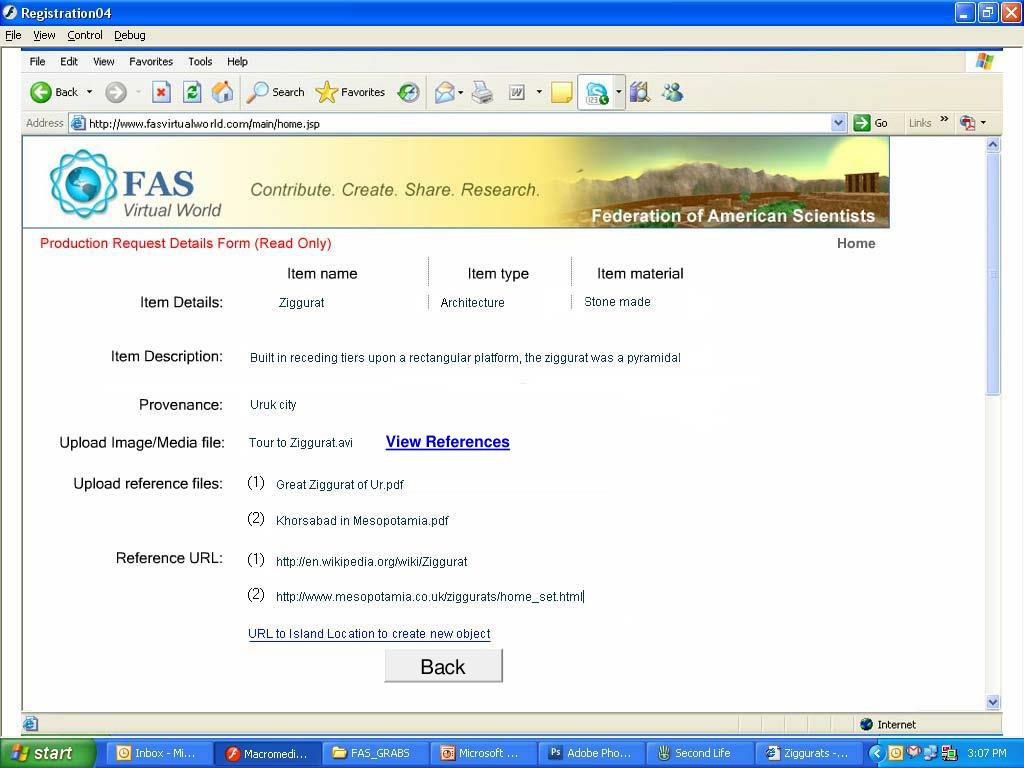The image size is (1024, 768).
Task: Click the Print icon
Action: point(483,92)
